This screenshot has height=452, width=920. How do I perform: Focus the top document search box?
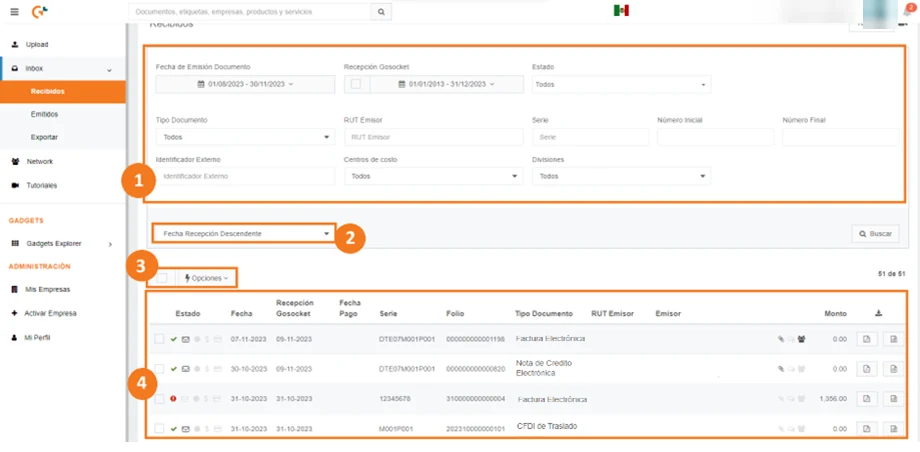[x=250, y=12]
